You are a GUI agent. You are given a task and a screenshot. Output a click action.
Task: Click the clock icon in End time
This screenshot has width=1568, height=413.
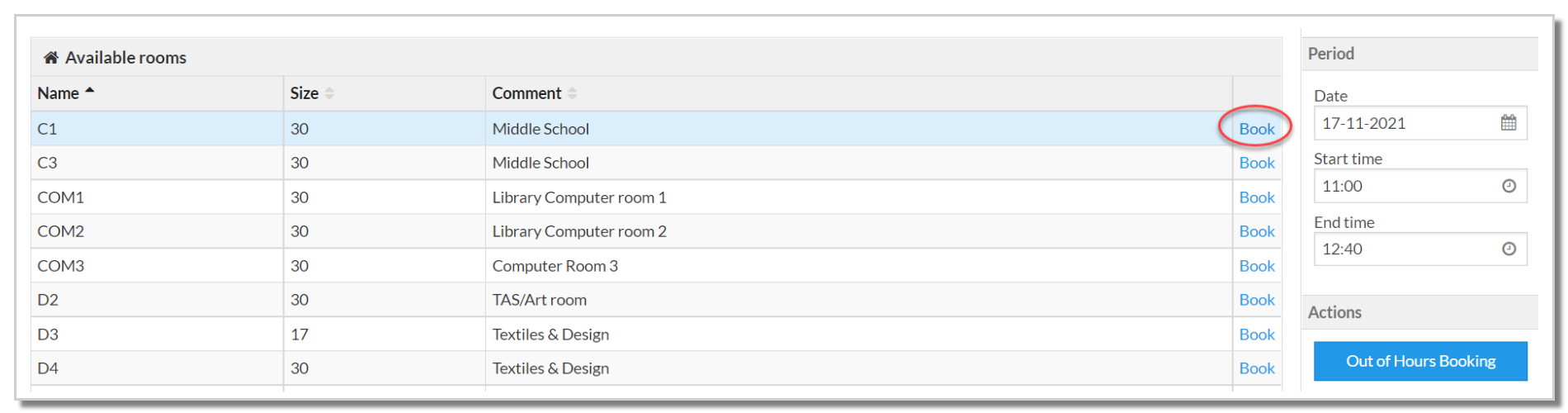click(x=1509, y=249)
